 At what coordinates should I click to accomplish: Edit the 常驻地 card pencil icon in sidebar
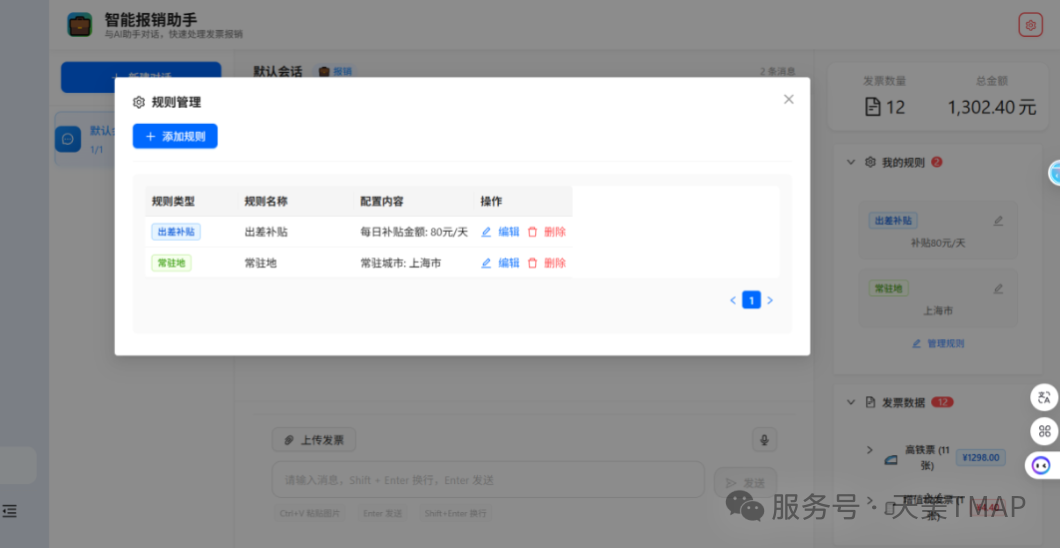coord(998,288)
